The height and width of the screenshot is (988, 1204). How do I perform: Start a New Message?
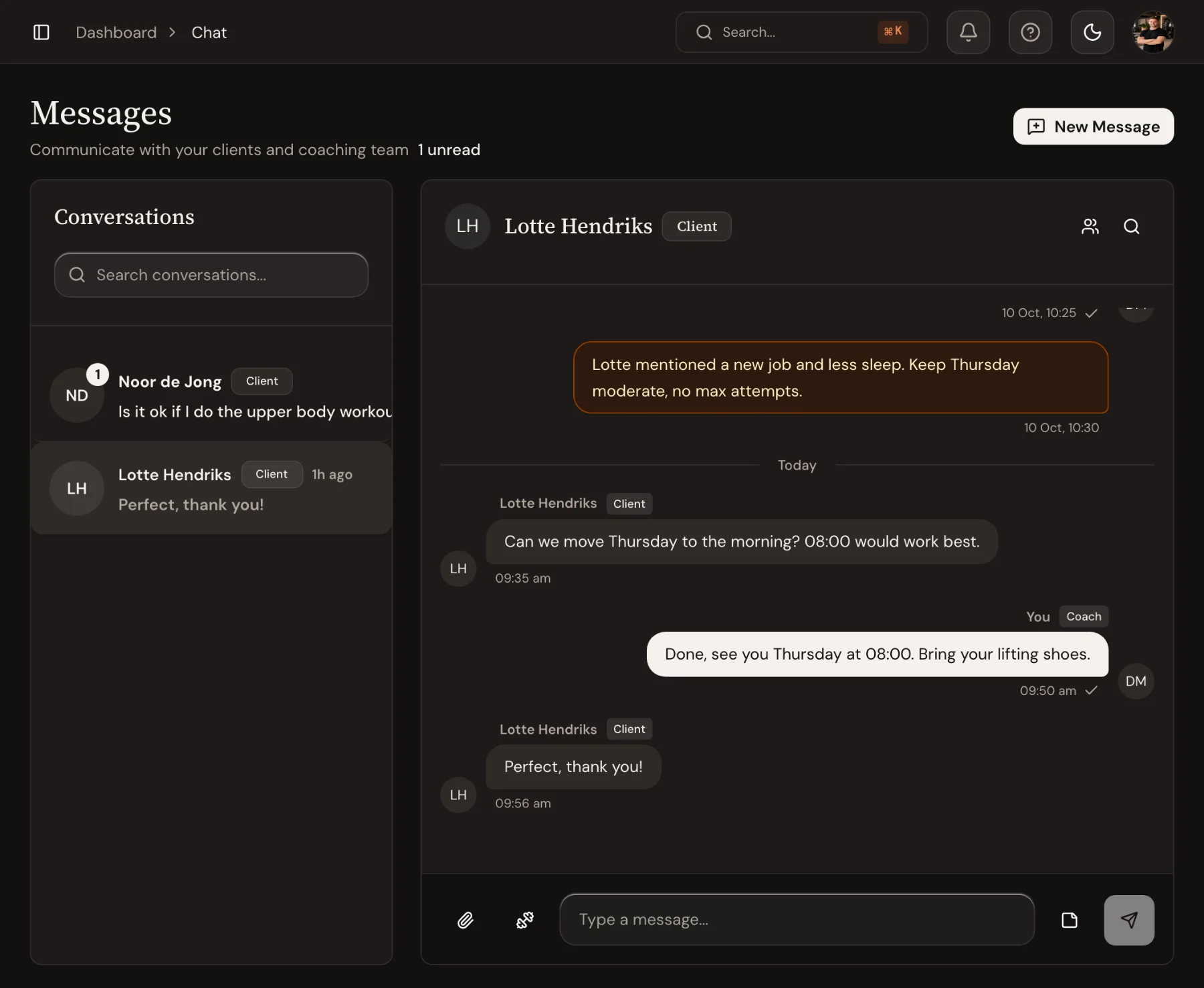(1093, 126)
